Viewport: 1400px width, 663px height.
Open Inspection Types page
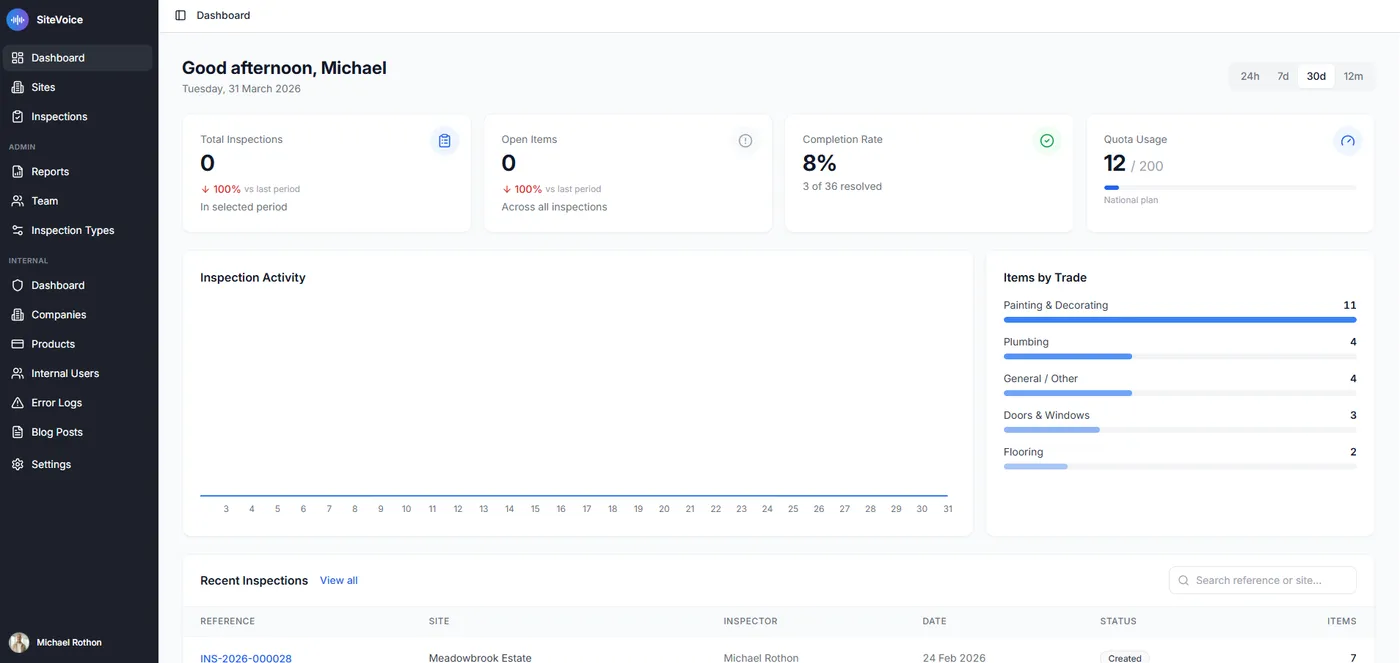pos(78,230)
